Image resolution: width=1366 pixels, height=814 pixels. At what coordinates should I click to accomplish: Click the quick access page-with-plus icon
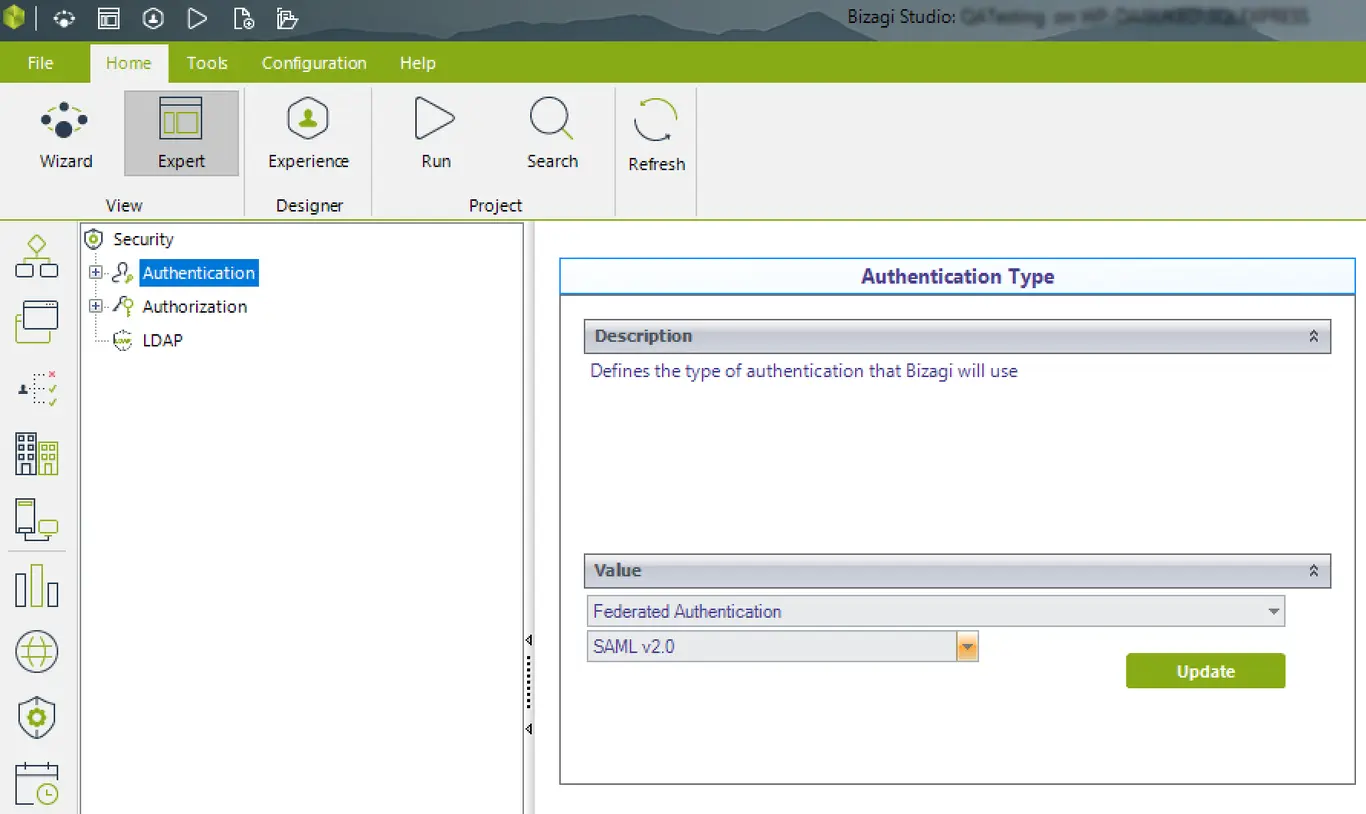pos(243,19)
